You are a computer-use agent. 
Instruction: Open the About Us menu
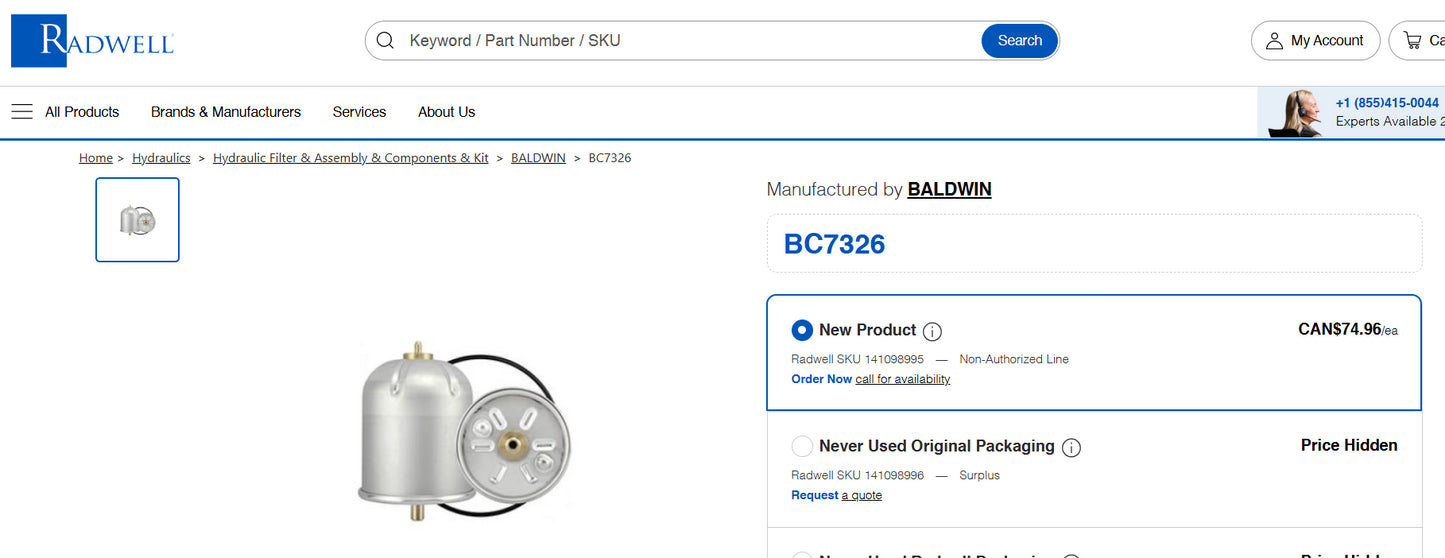coord(446,112)
